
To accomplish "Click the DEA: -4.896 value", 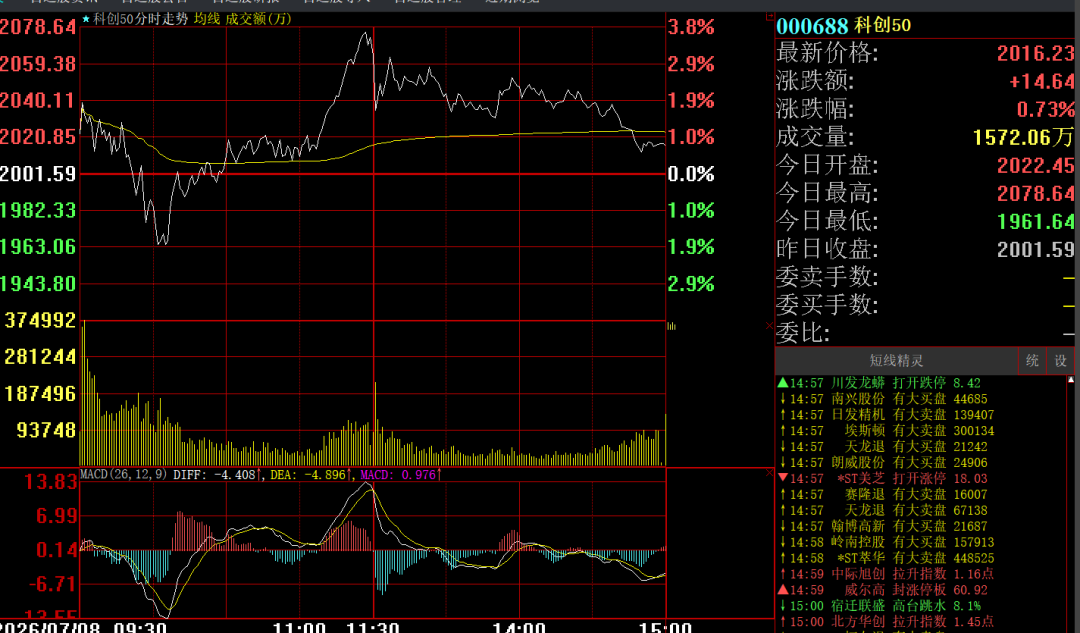I will click(x=308, y=475).
